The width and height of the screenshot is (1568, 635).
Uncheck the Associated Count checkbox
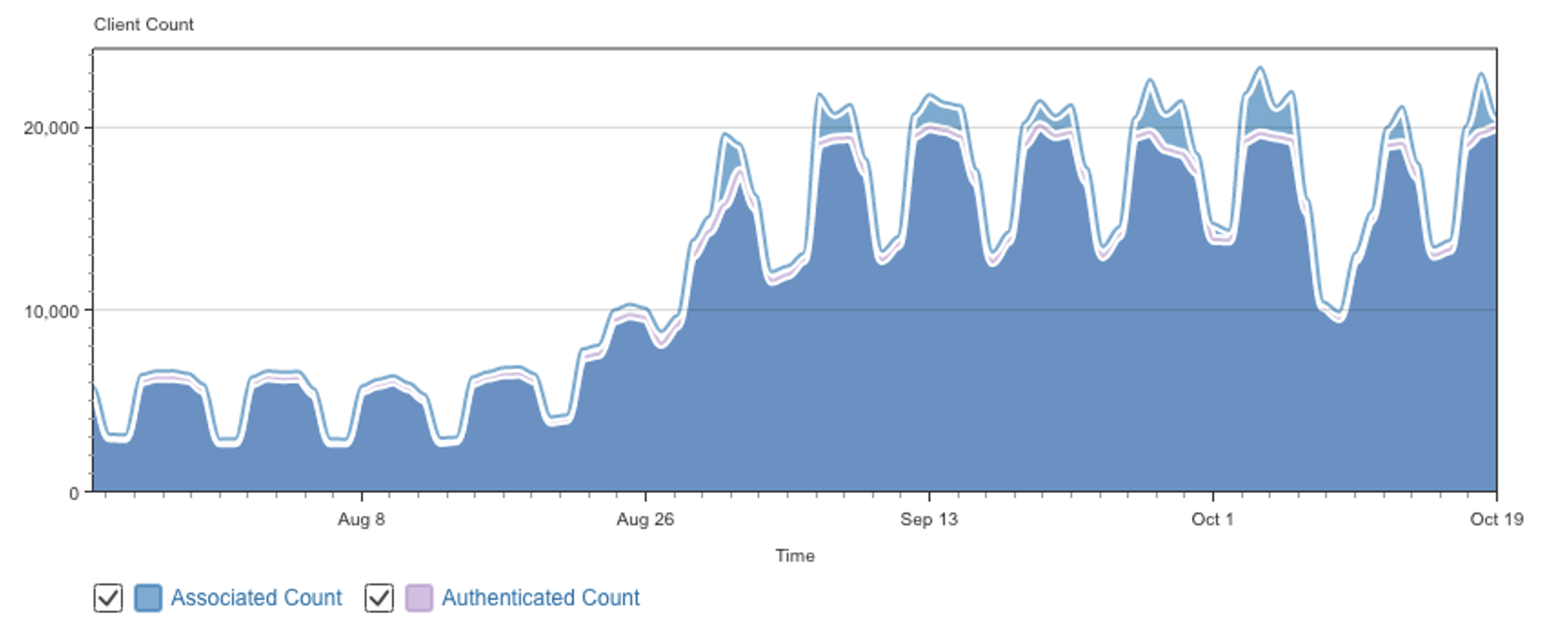point(108,597)
